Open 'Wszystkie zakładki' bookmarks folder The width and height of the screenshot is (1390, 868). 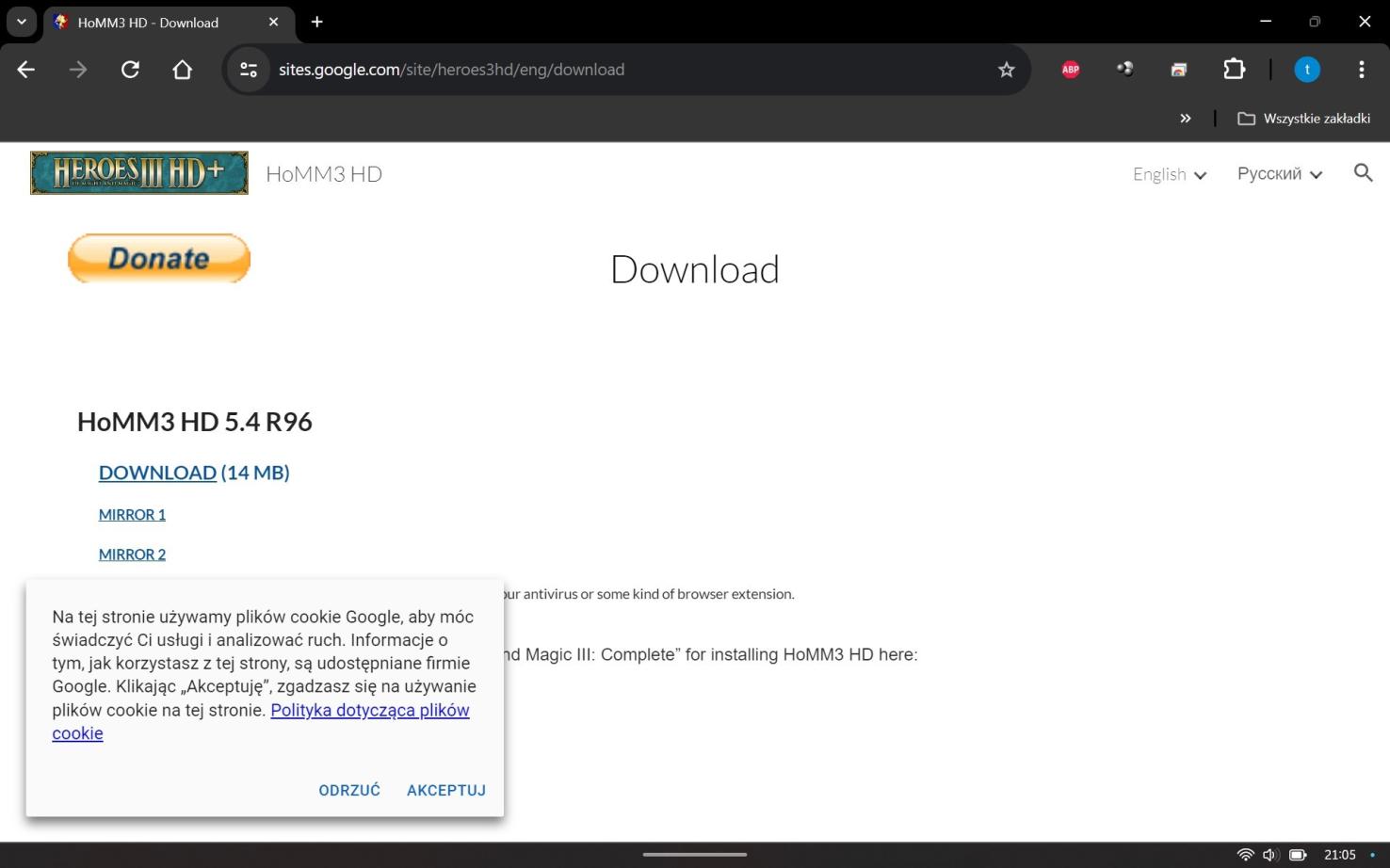click(x=1303, y=118)
